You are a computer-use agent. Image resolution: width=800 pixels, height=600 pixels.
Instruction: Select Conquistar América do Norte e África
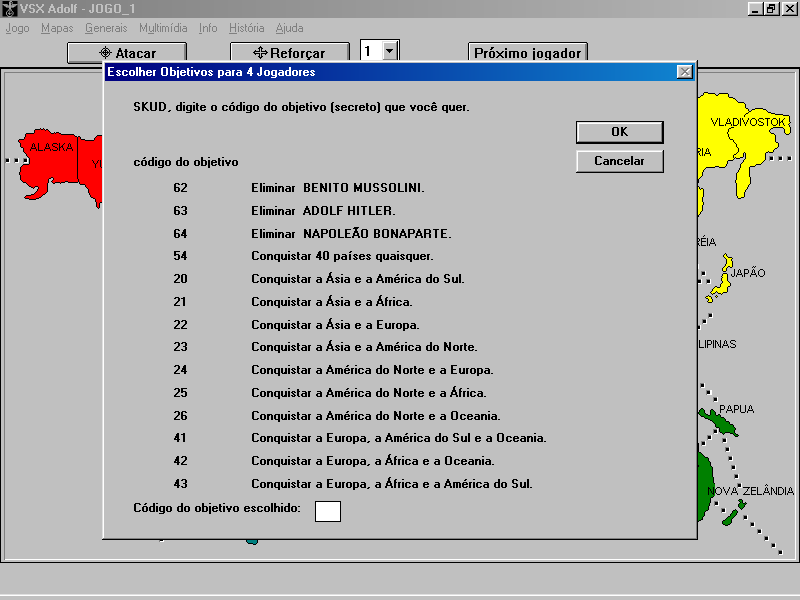point(368,393)
